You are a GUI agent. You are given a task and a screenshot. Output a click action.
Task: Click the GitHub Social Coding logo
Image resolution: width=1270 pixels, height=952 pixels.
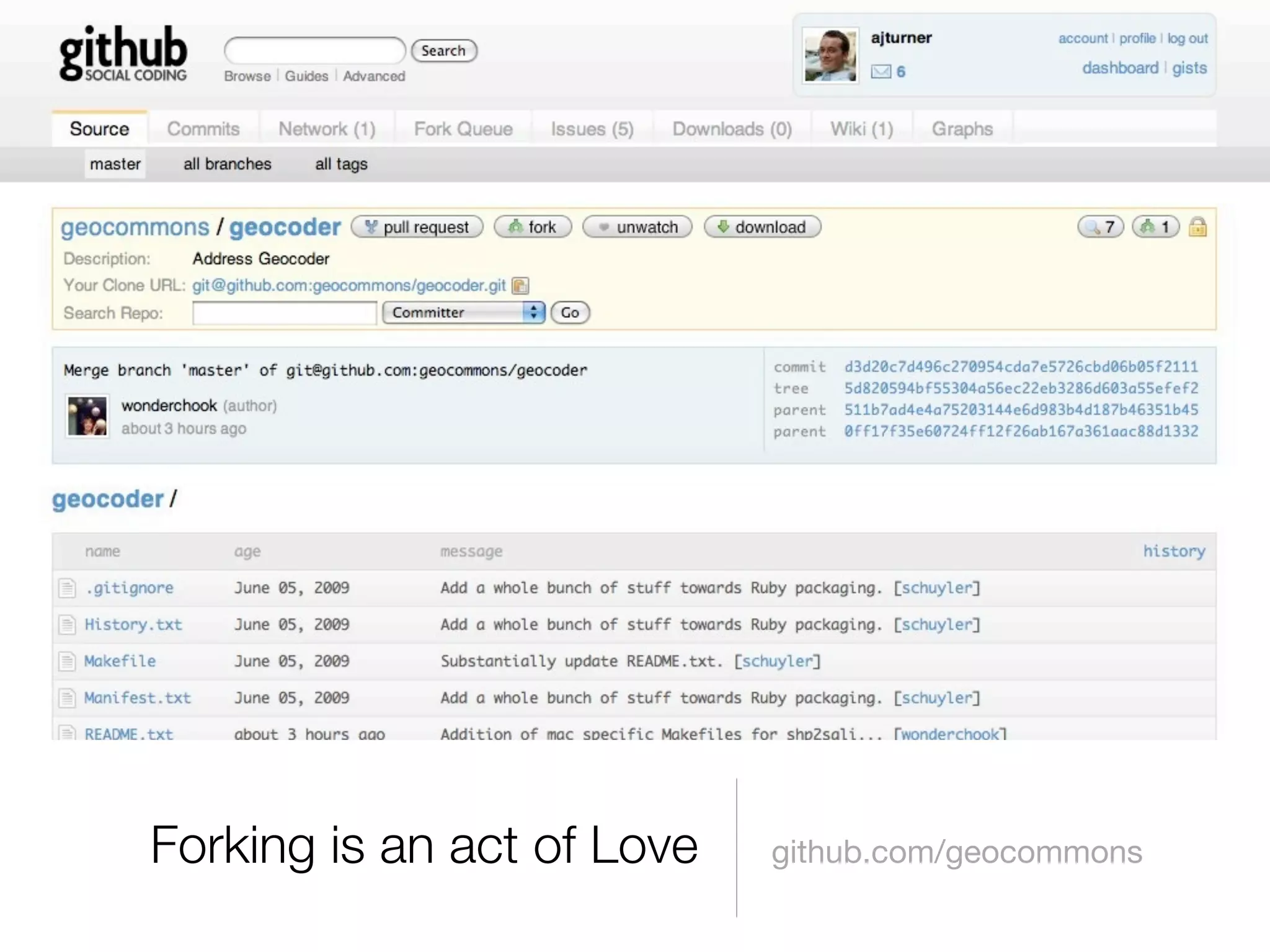click(x=123, y=54)
